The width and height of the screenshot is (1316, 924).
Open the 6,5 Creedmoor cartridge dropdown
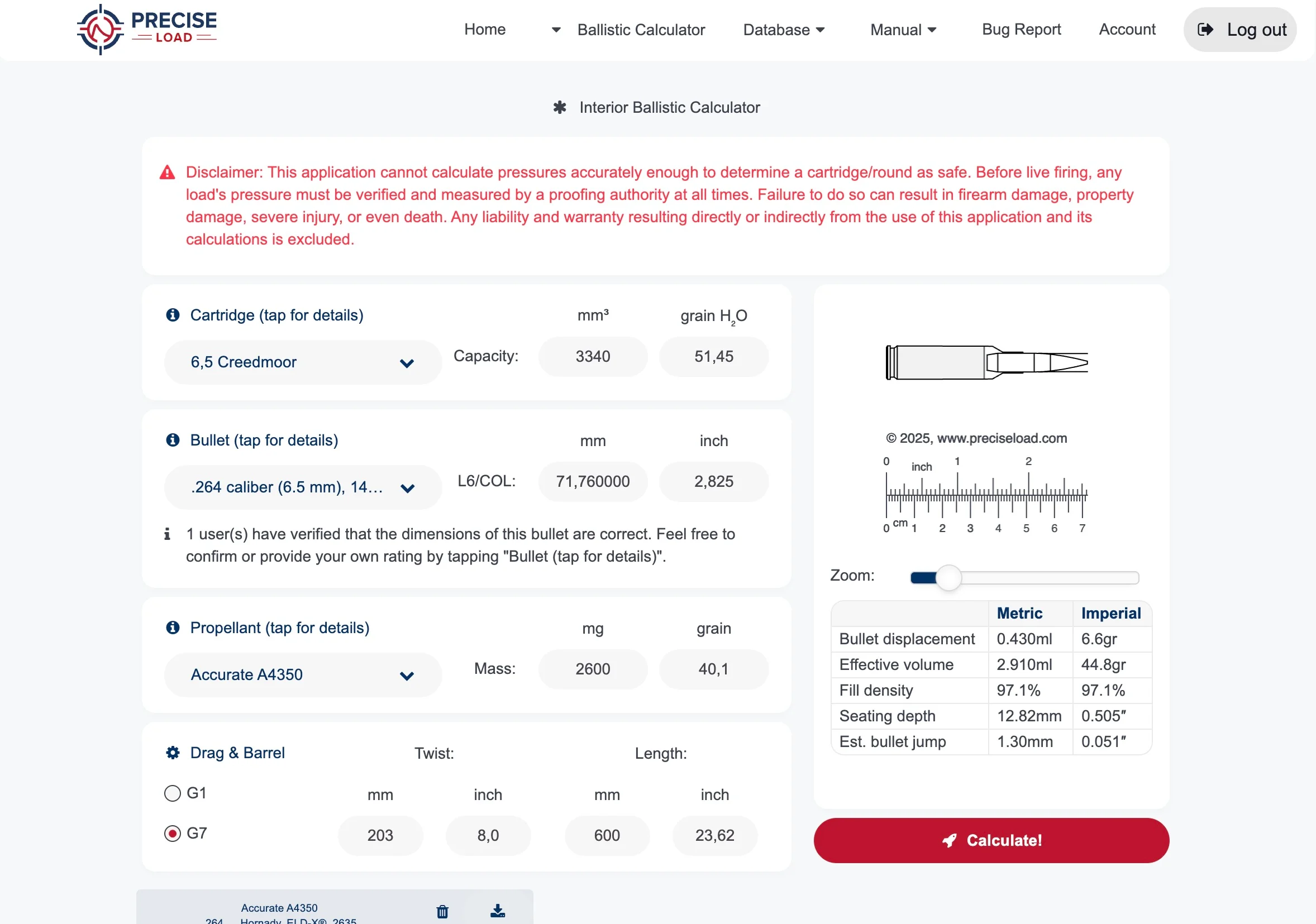point(303,362)
